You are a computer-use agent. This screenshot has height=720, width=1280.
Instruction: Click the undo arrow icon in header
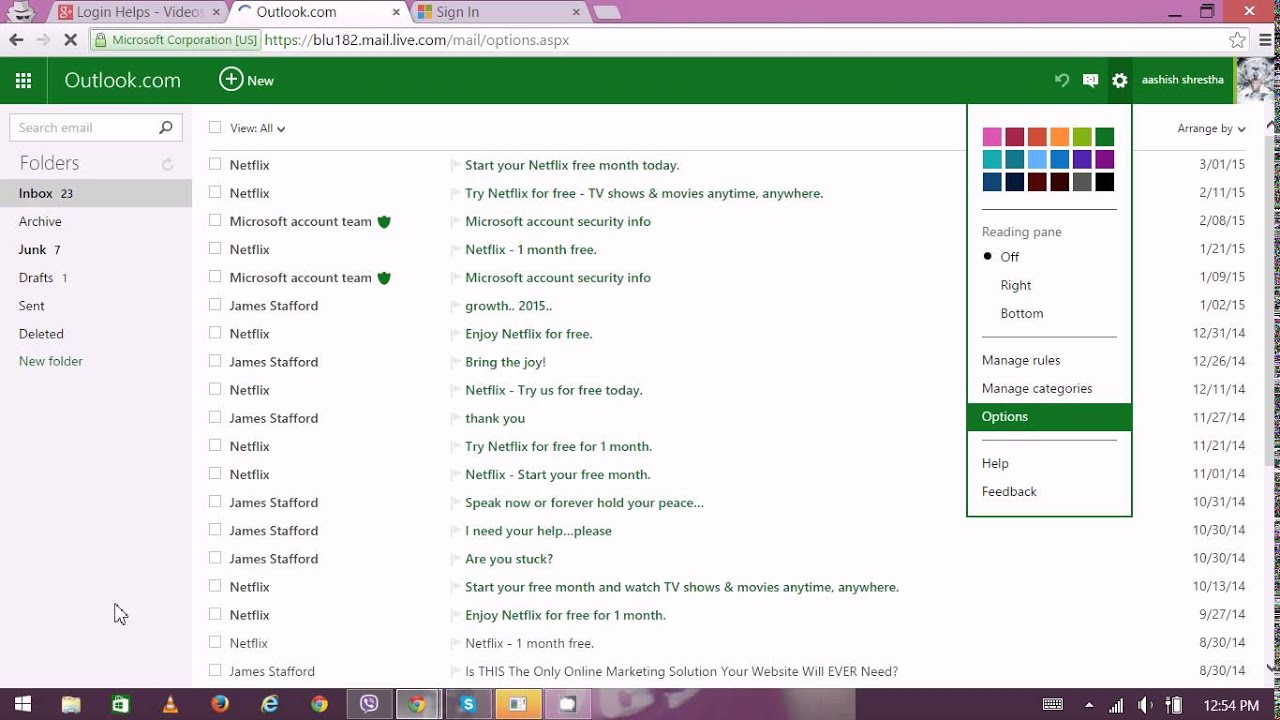click(x=1062, y=80)
